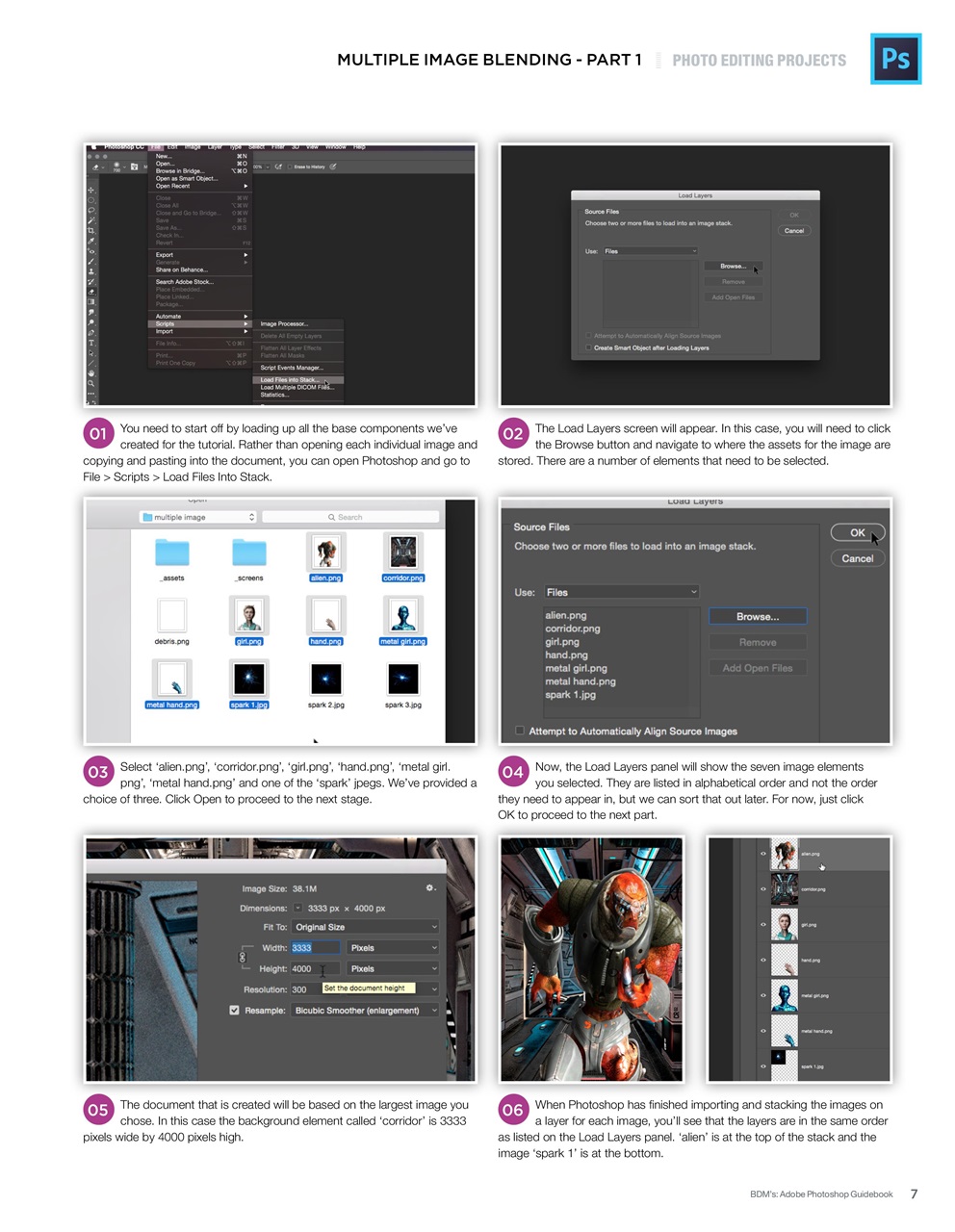Click OK in the Load Layers dialog
The image size is (955, 1232).
tap(856, 531)
